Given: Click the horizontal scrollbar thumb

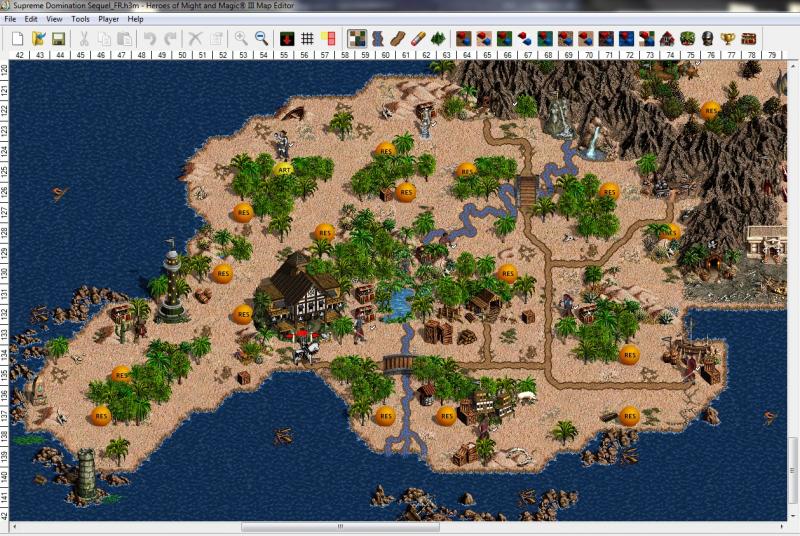Looking at the screenshot, I should (340, 526).
